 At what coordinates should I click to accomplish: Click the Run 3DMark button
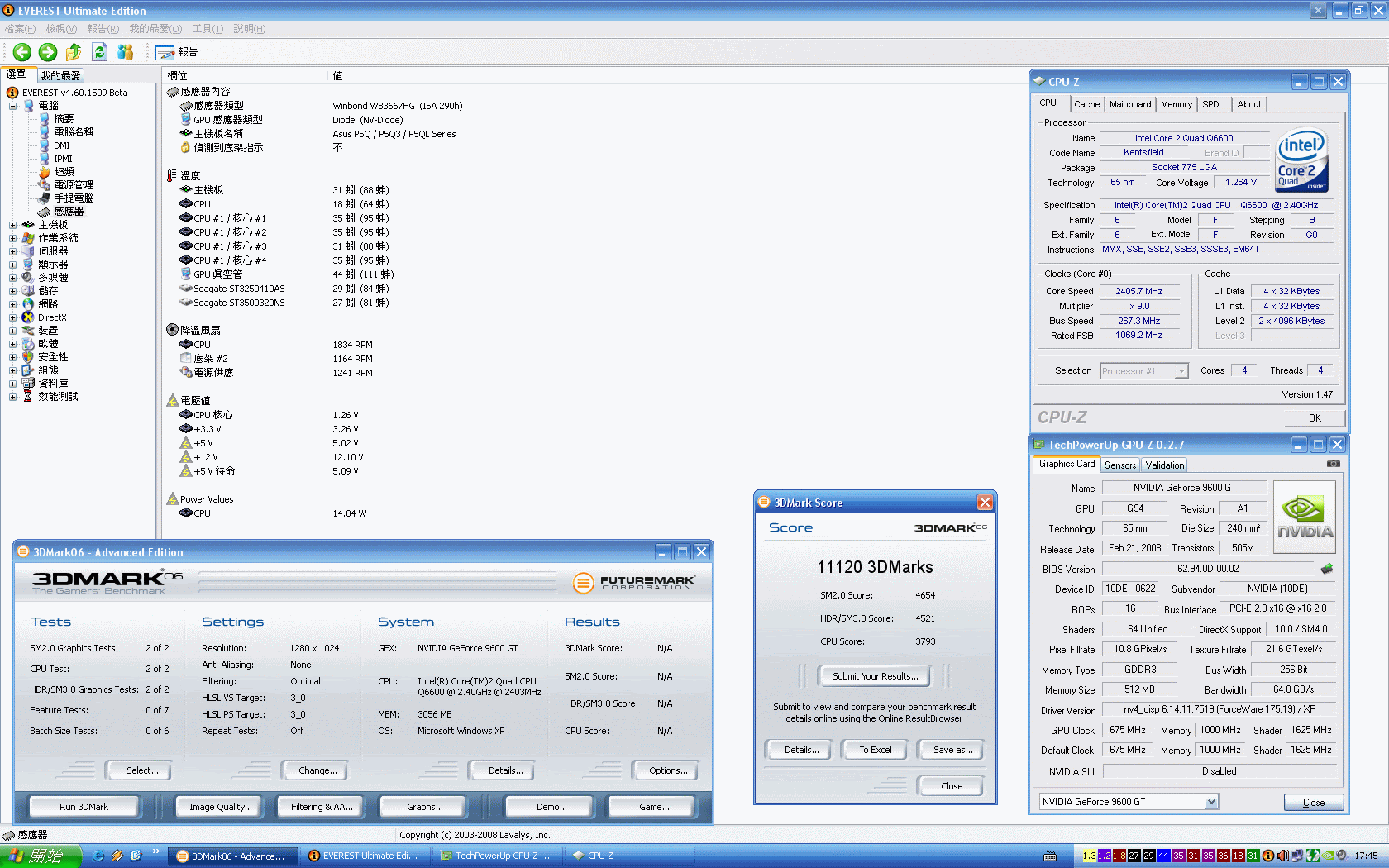84,807
